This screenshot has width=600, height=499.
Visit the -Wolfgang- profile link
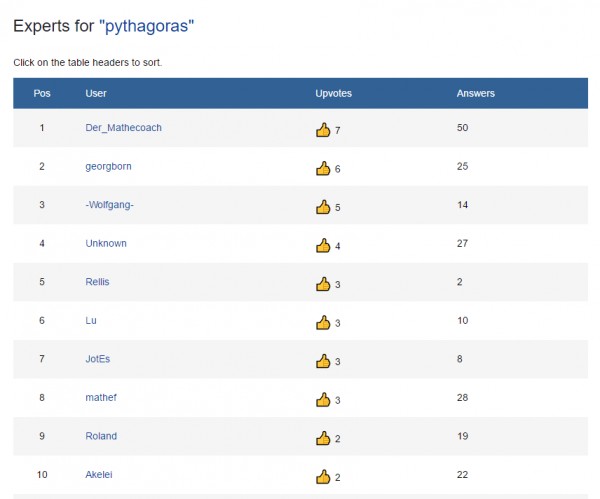click(110, 205)
